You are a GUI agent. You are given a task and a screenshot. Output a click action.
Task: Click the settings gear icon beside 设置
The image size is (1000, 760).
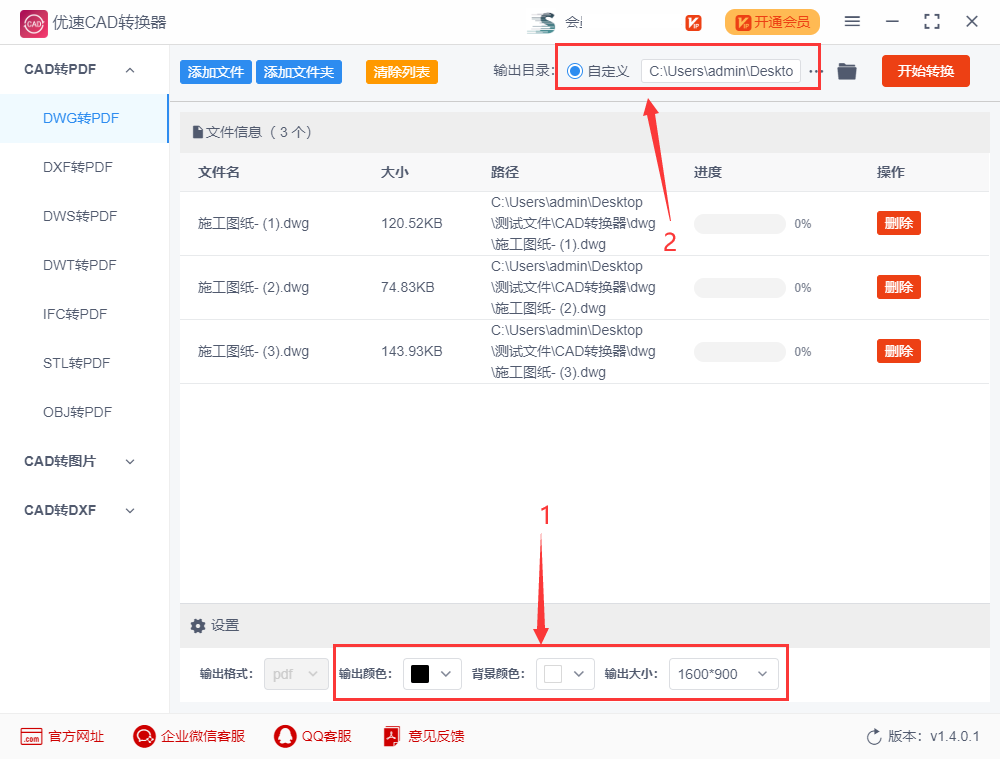(197, 625)
